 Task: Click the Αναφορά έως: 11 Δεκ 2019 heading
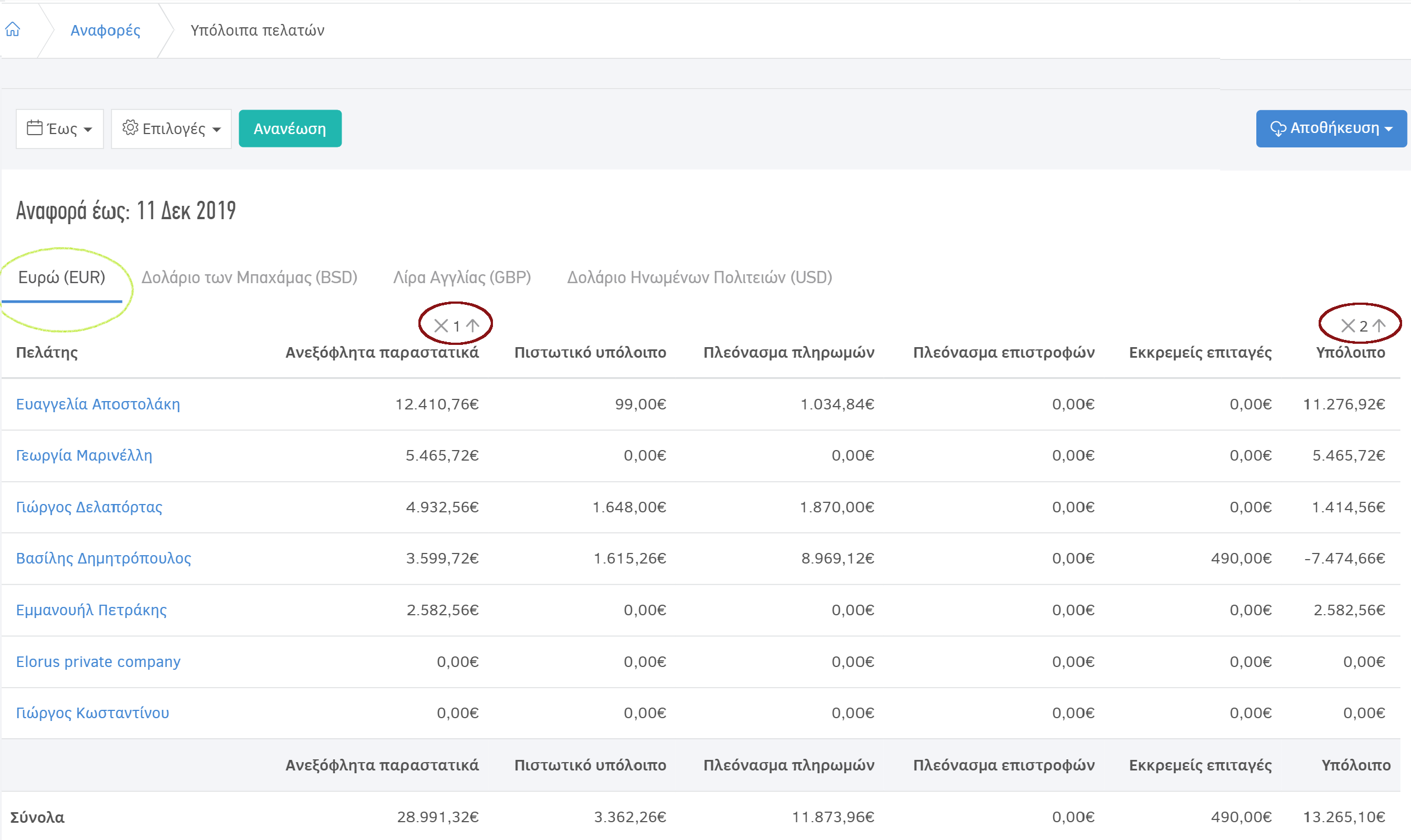tap(126, 211)
